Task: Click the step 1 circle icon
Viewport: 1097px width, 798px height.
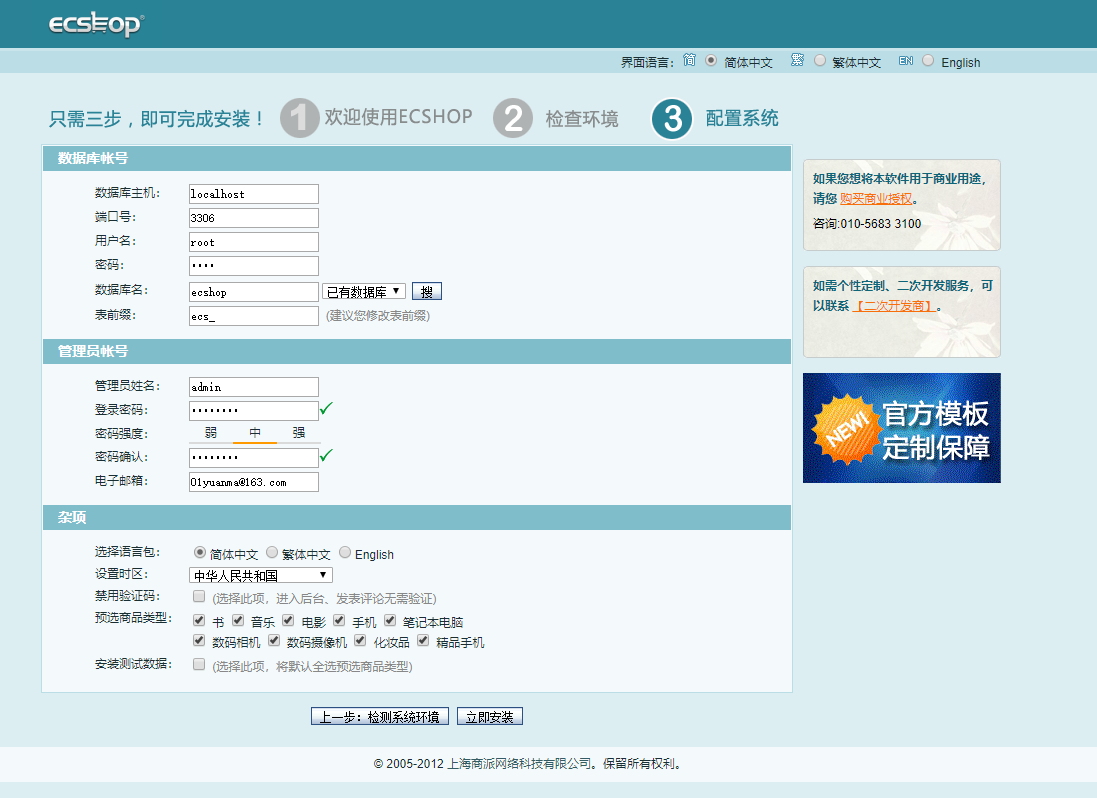Action: 299,118
